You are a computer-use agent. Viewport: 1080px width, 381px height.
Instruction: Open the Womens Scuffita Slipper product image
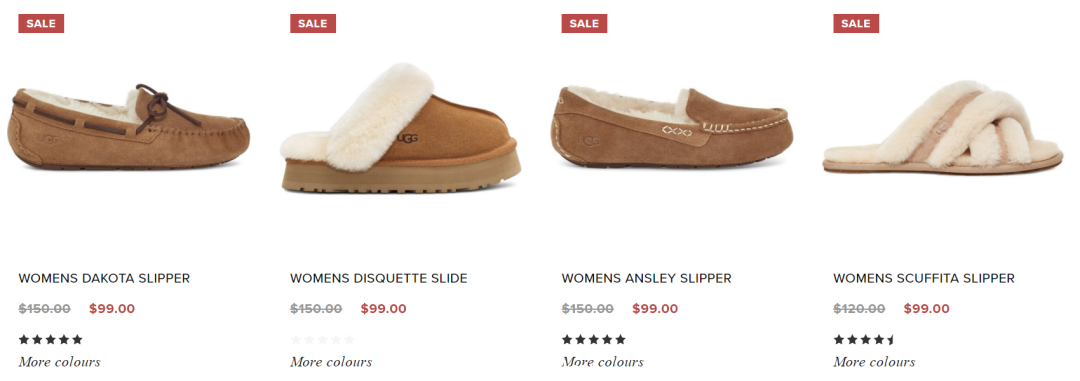click(944, 127)
